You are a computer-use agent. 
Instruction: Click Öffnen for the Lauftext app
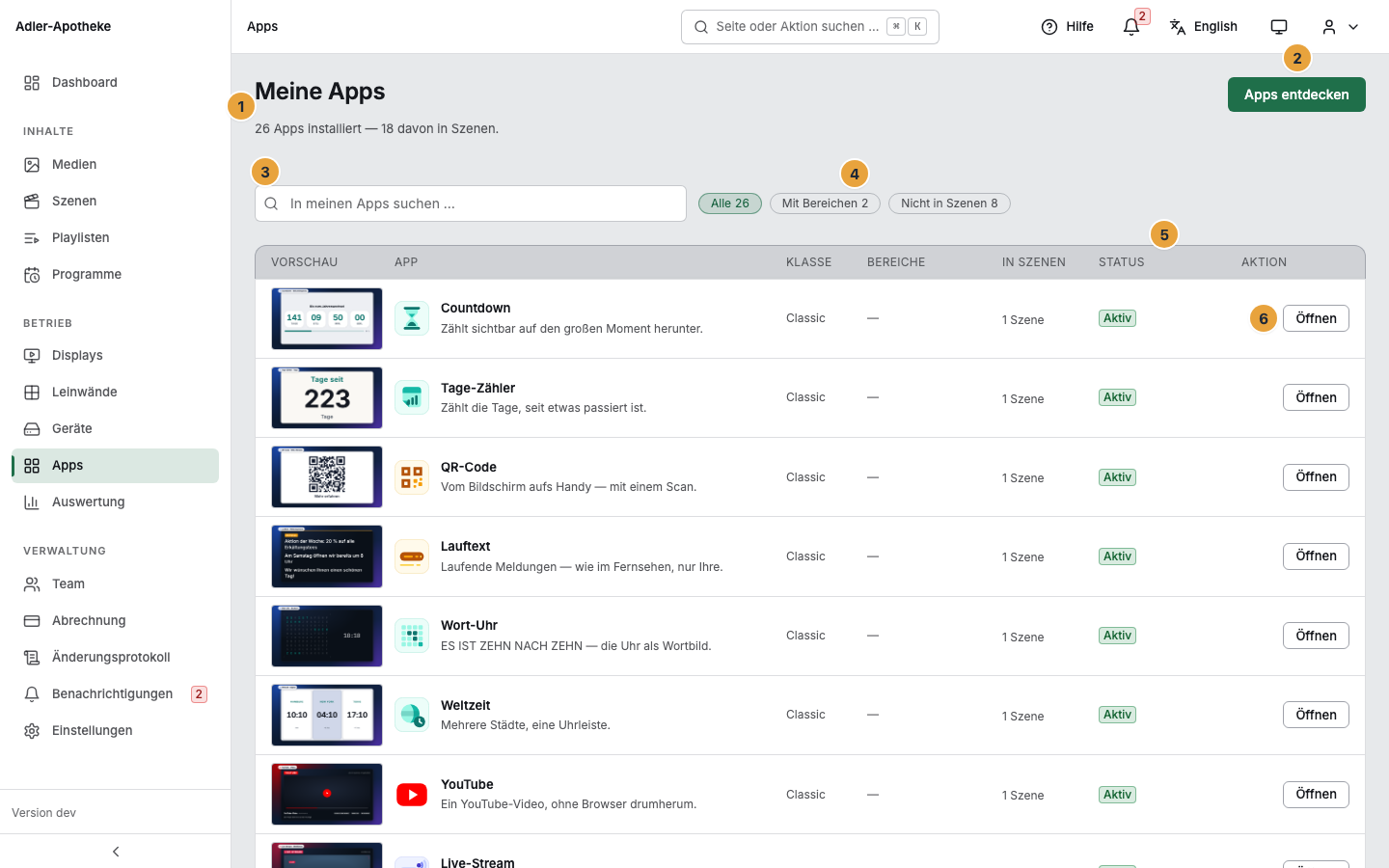coord(1316,556)
